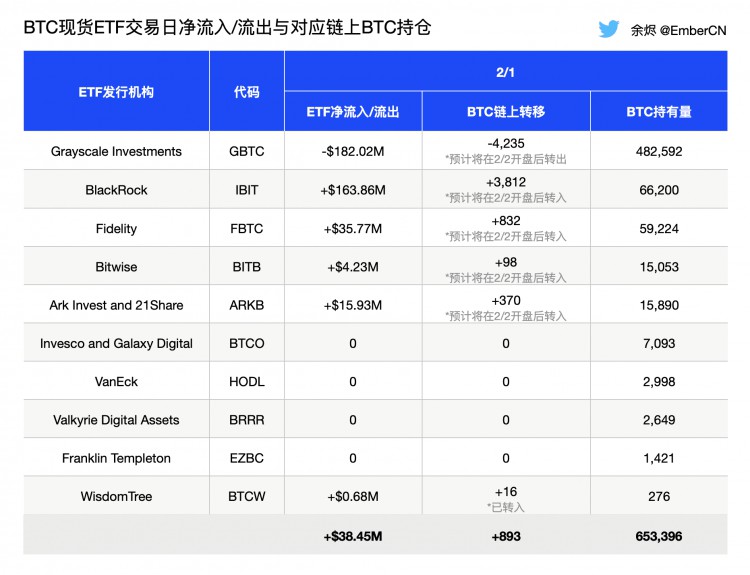Click the 7,093 holdings value
The height and width of the screenshot is (575, 750).
click(659, 343)
